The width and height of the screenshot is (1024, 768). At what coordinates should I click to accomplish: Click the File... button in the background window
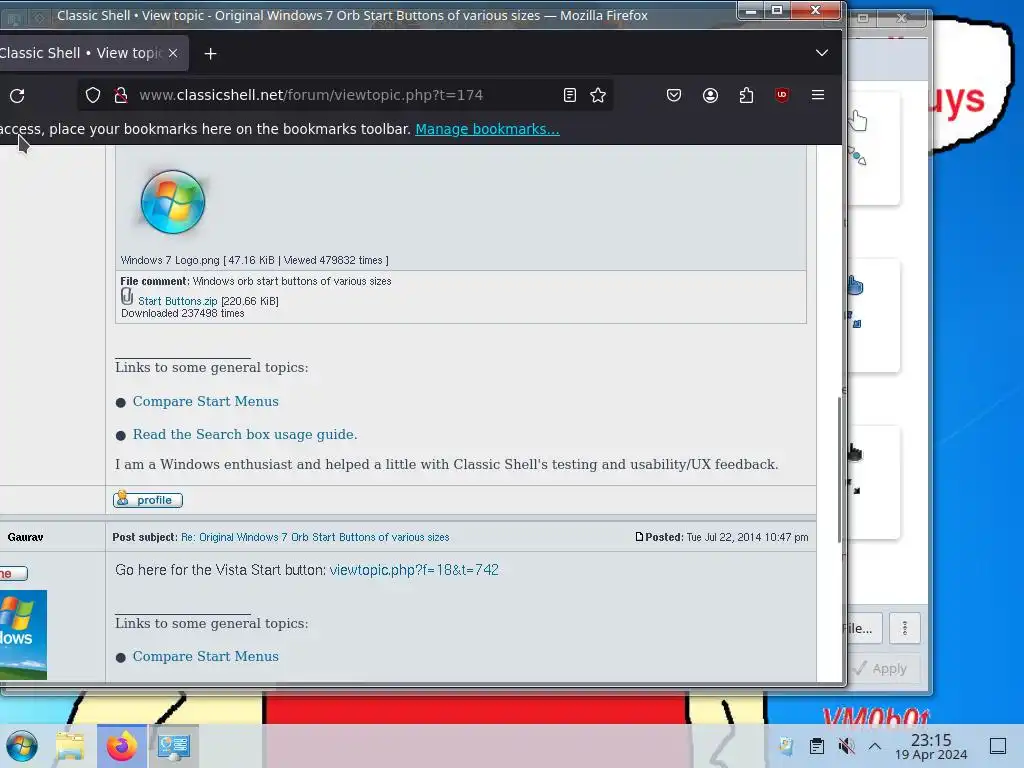click(862, 628)
